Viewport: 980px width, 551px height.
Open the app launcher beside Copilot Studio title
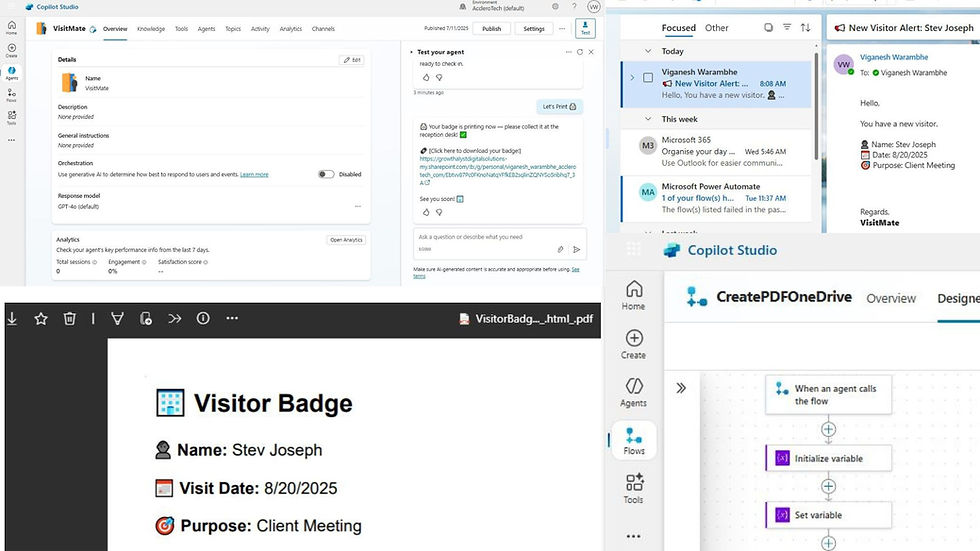[633, 249]
